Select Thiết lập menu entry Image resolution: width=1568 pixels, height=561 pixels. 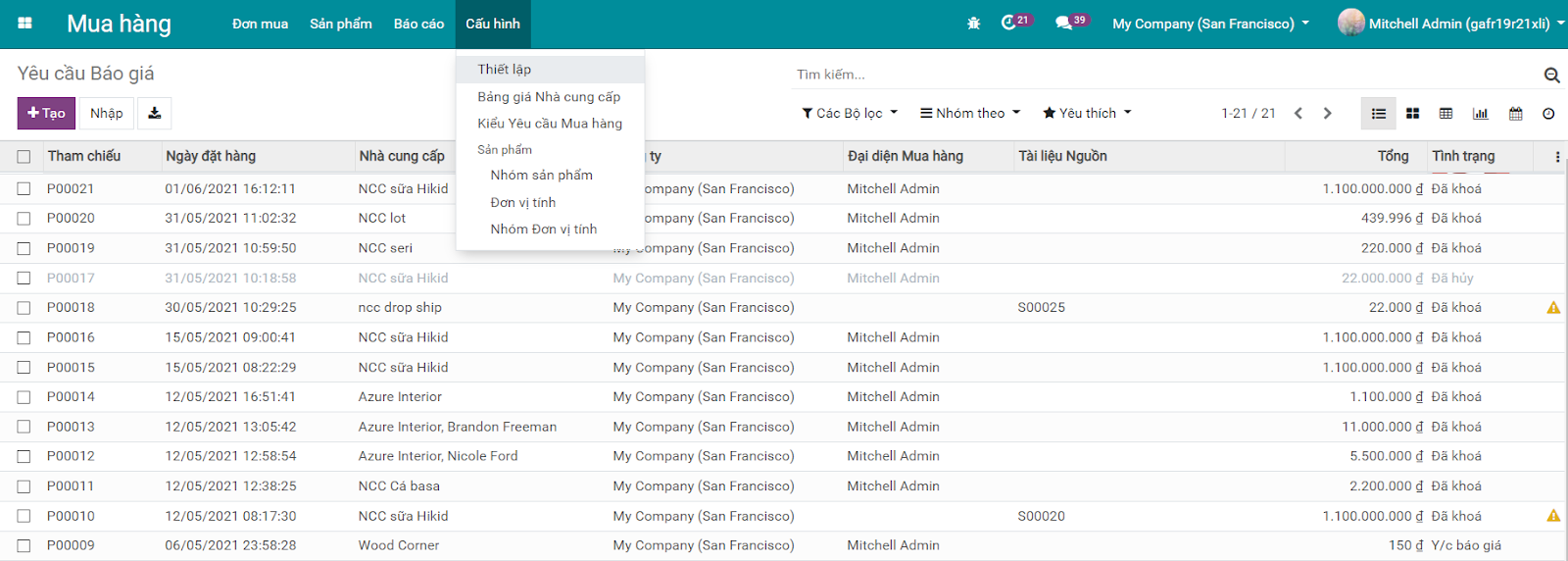tap(551, 70)
